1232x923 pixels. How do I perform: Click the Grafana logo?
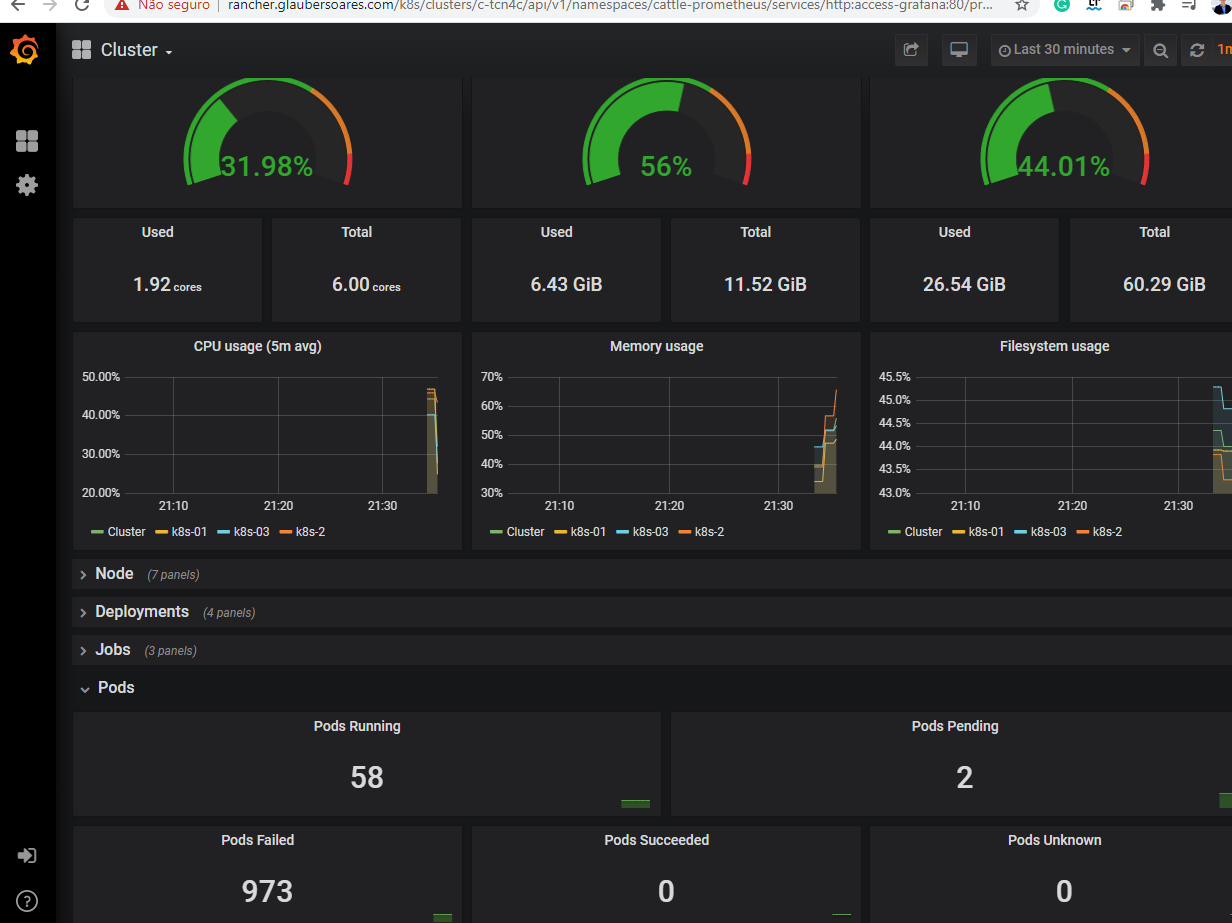tap(25, 49)
